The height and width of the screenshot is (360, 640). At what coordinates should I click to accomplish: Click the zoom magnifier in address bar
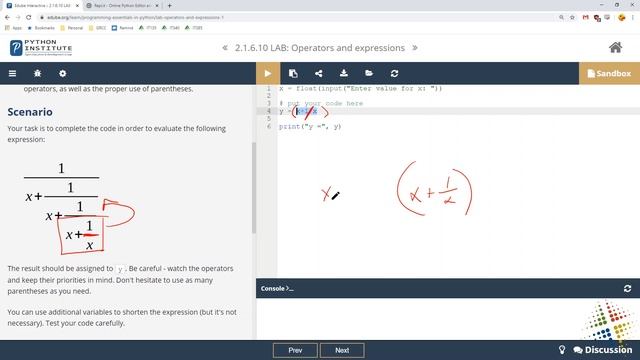(561, 18)
